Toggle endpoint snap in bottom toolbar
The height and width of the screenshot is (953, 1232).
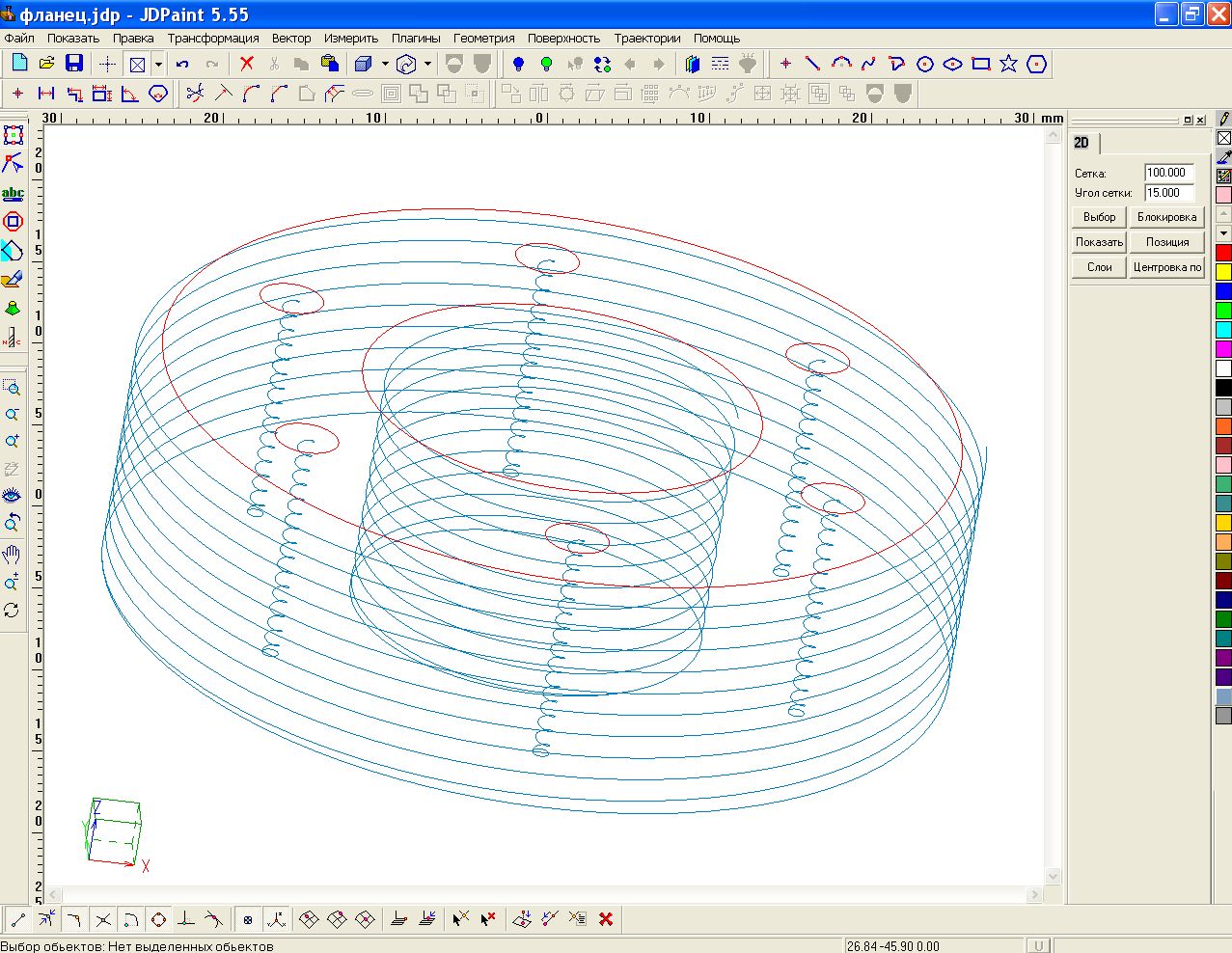17,919
